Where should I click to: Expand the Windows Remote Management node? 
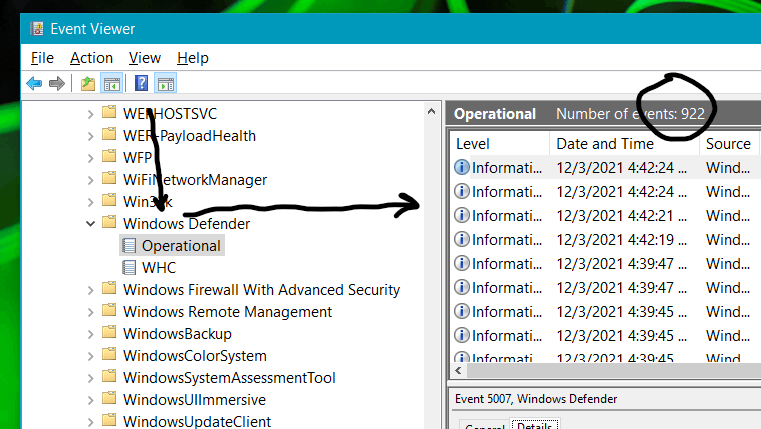click(90, 312)
